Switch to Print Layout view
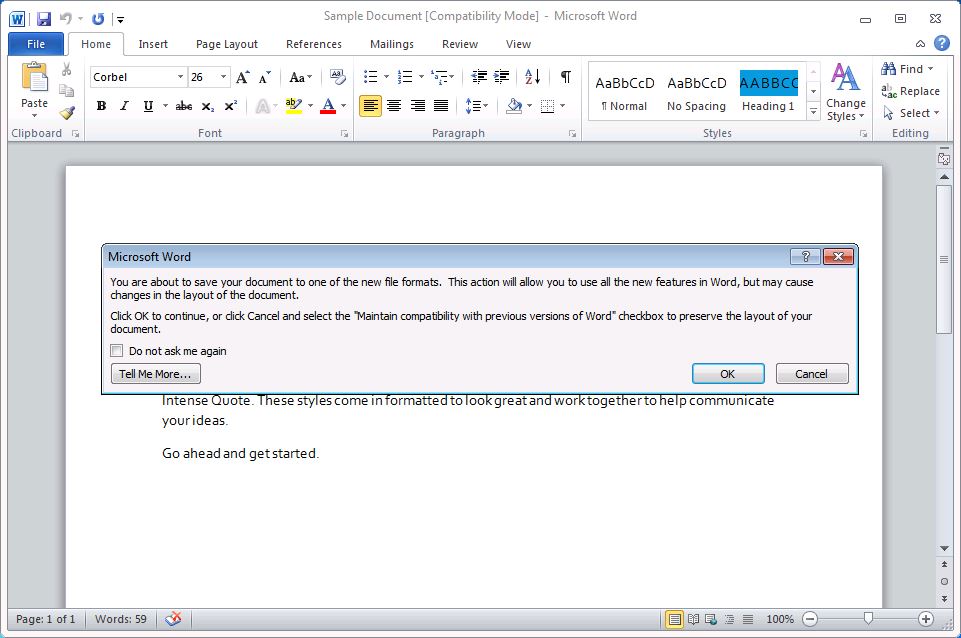 click(674, 619)
